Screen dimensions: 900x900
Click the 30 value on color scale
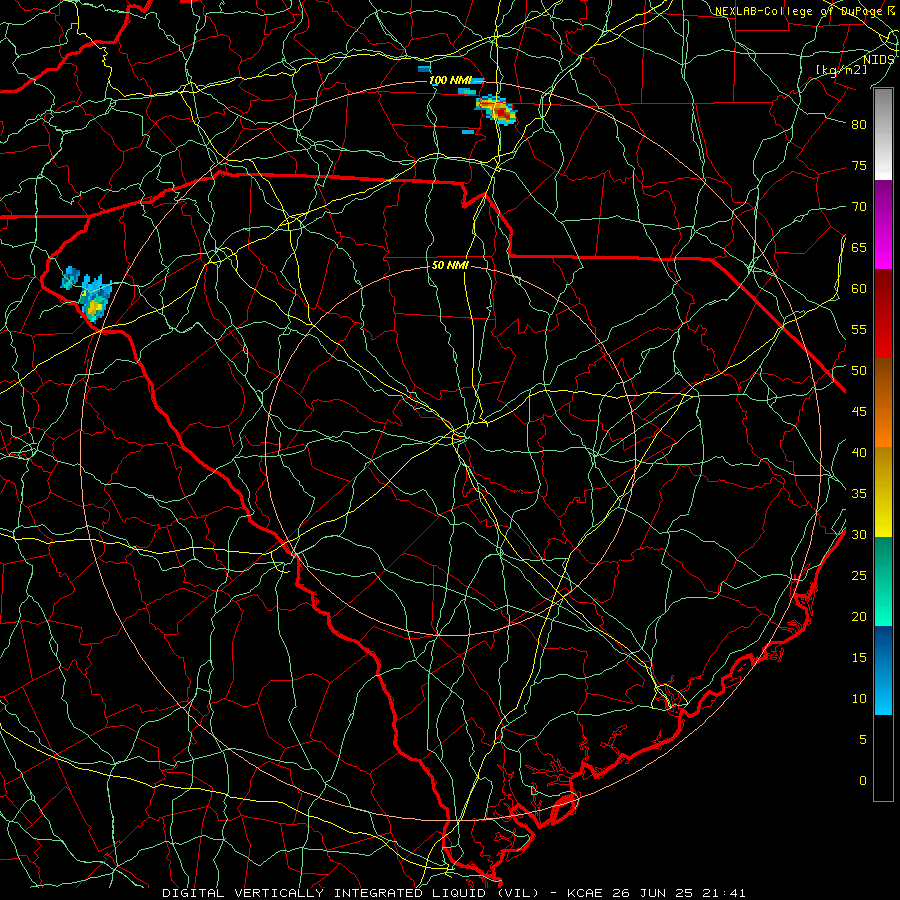coord(859,534)
